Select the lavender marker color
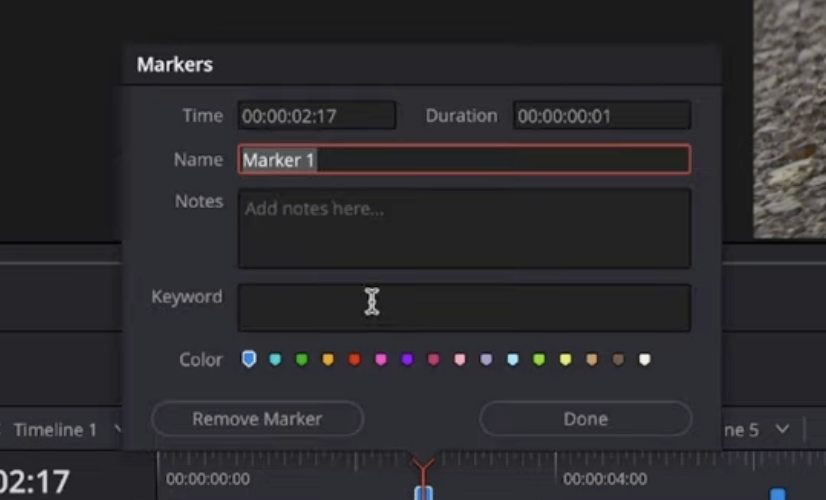The height and width of the screenshot is (500, 826). [x=486, y=359]
